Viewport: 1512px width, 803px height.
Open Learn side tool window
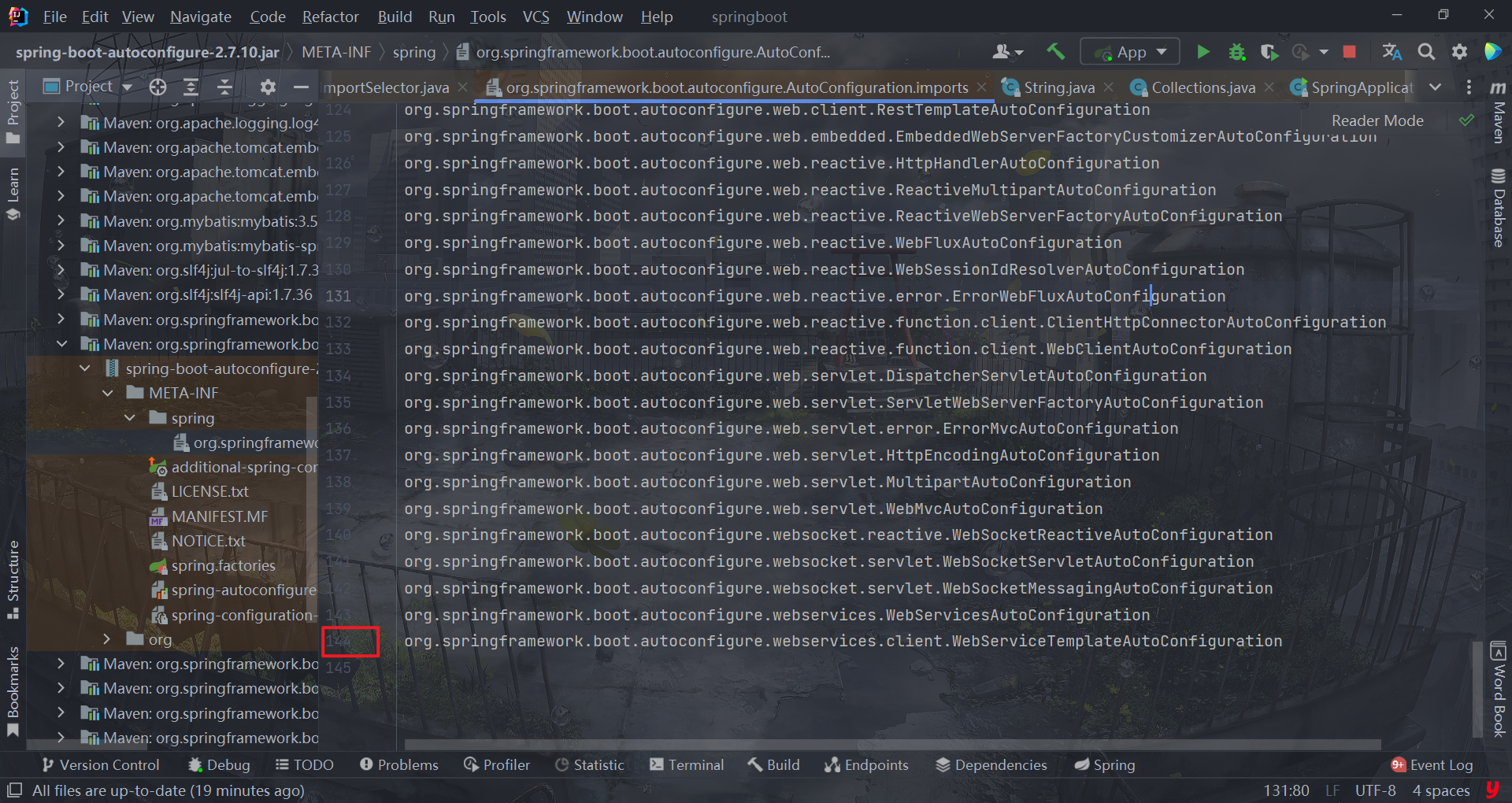pos(13,194)
